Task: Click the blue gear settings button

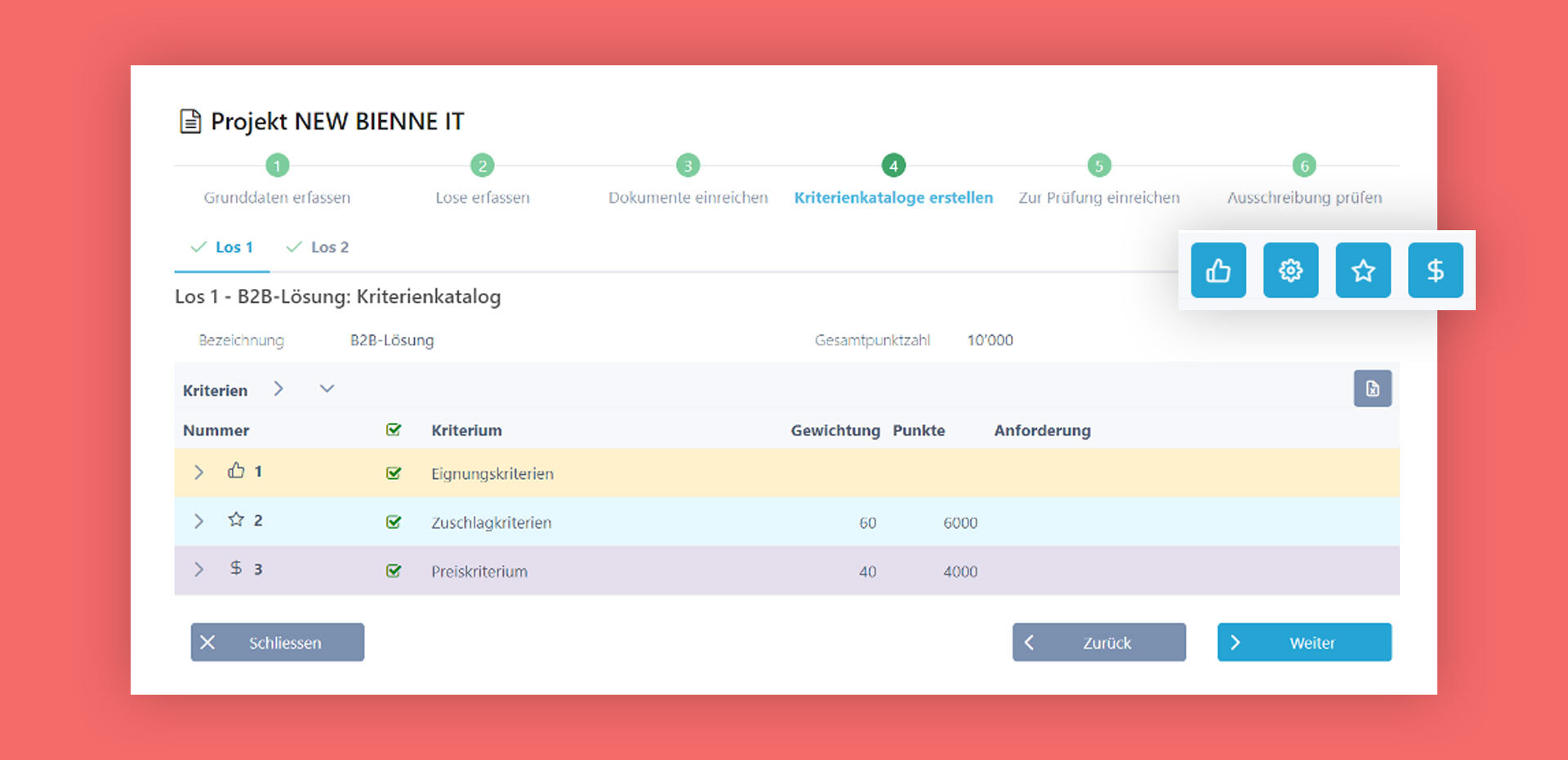Action: pos(1290,270)
